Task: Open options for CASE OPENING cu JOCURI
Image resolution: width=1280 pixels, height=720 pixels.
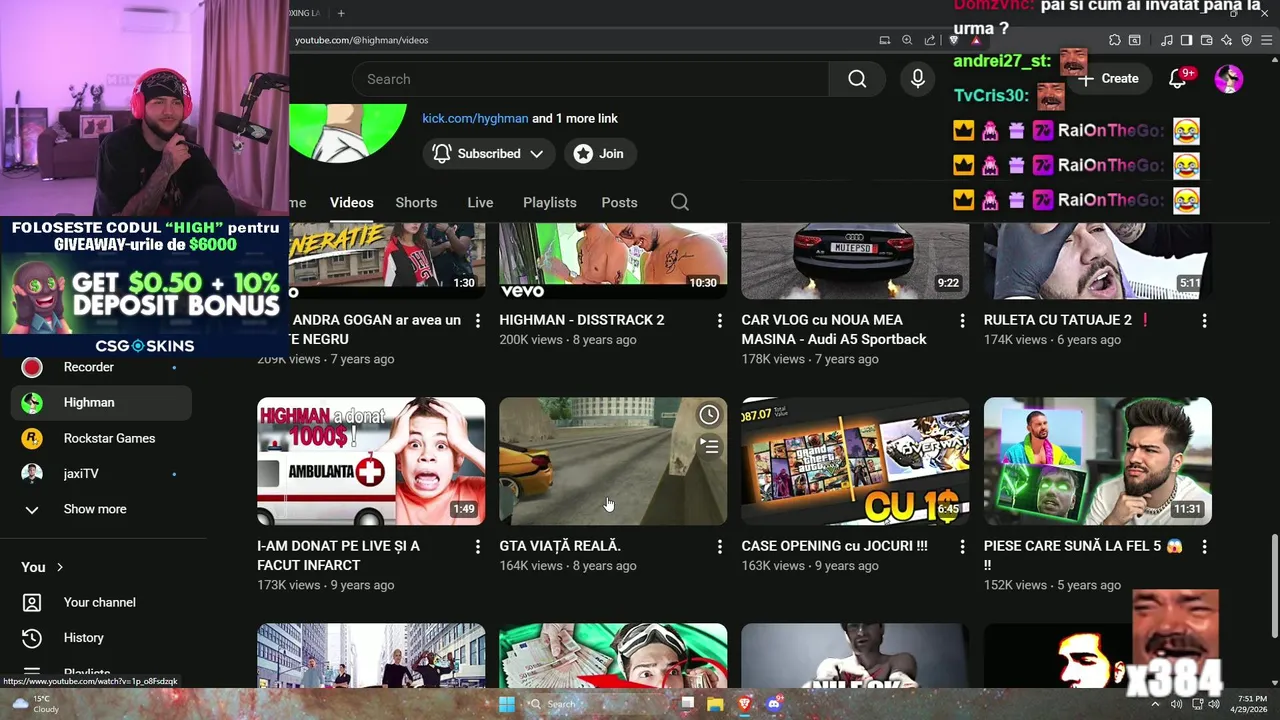Action: 962,547
